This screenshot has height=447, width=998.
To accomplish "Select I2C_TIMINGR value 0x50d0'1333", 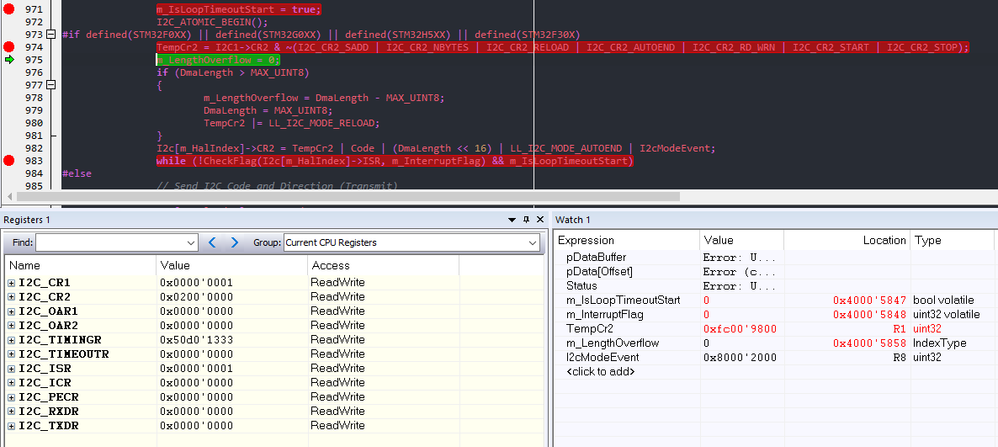I will pos(196,339).
